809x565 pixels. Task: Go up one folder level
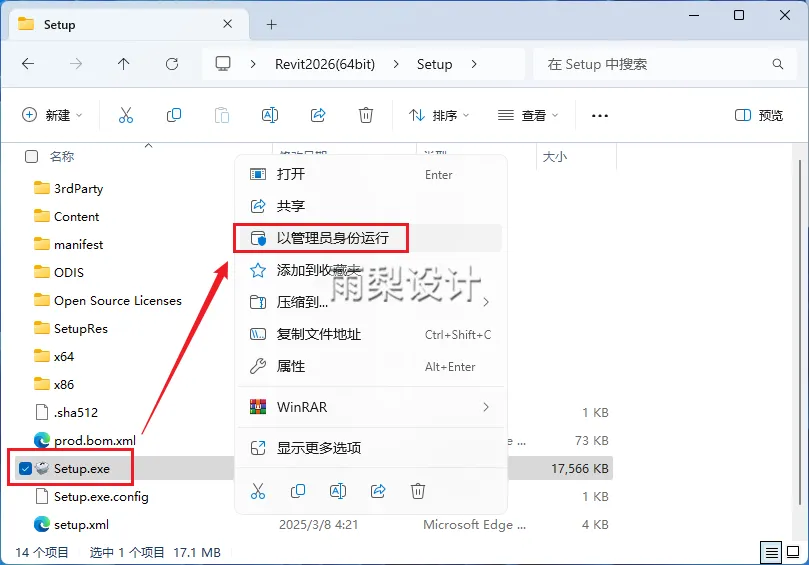(123, 64)
